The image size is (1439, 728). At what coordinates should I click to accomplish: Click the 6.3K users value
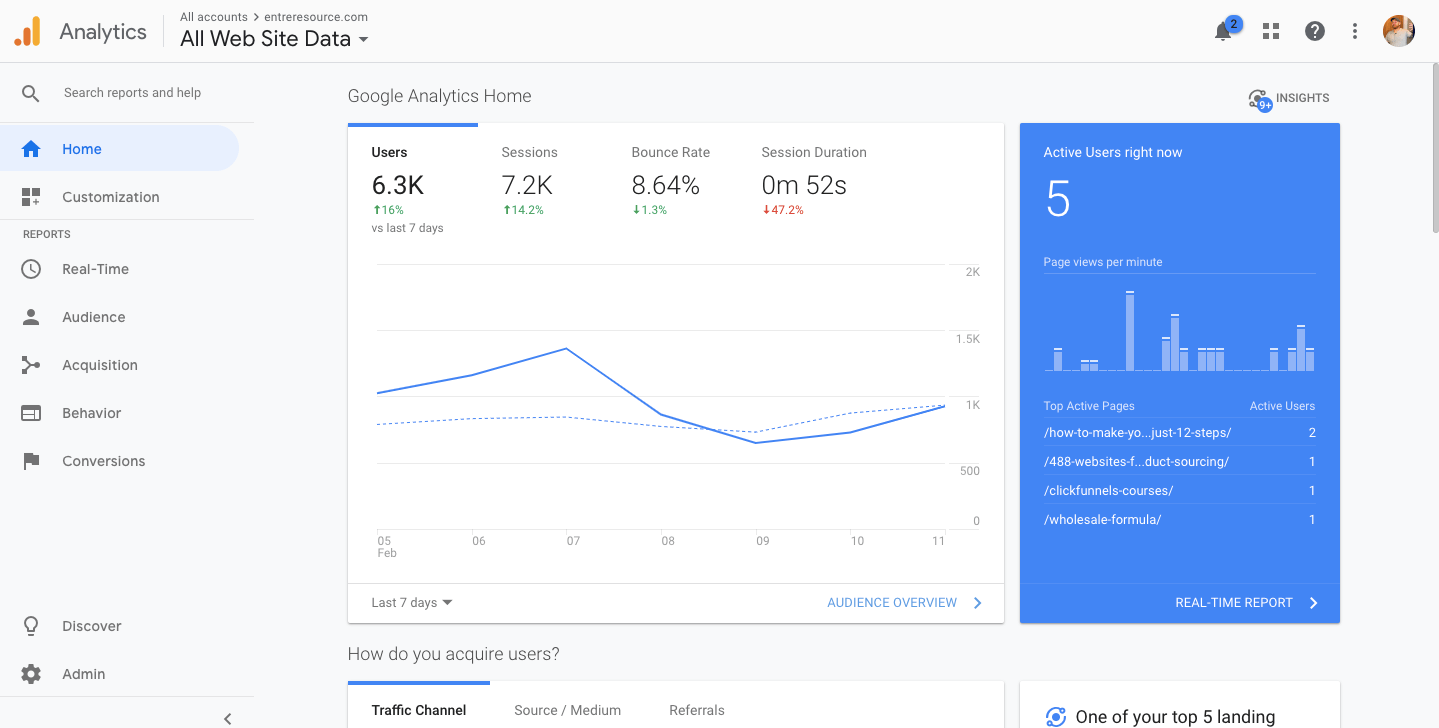[398, 185]
